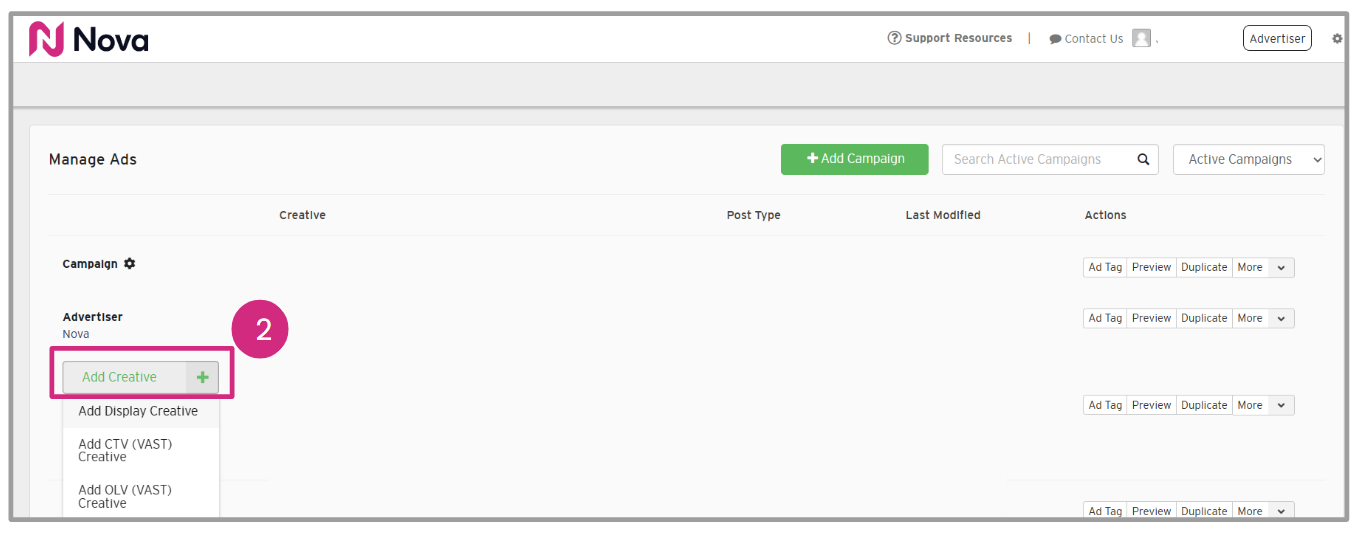The width and height of the screenshot is (1372, 541).
Task: Click Preview in the Advertiser row
Action: [x=1151, y=319]
